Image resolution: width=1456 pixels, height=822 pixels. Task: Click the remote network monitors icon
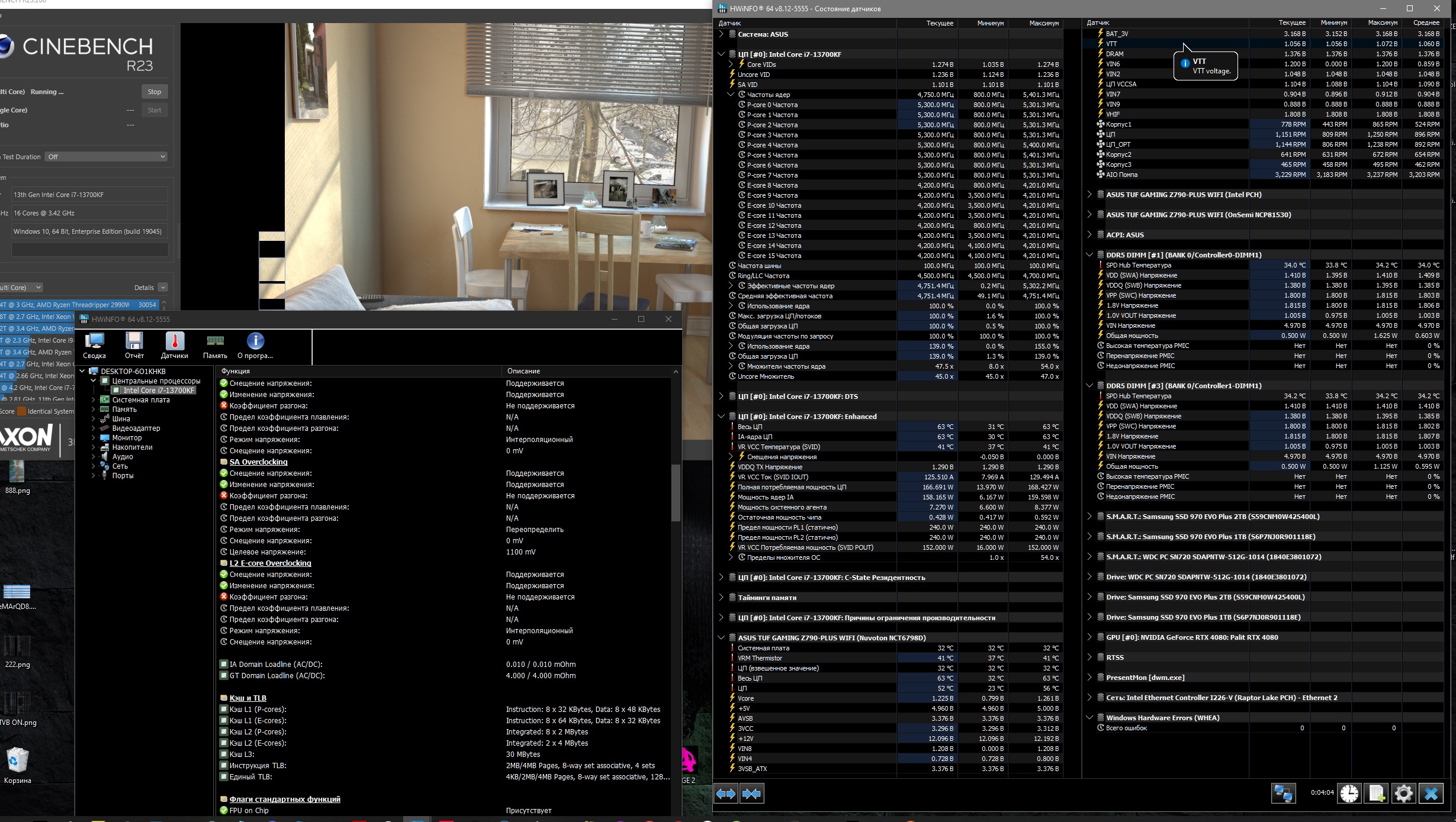coord(1283,794)
